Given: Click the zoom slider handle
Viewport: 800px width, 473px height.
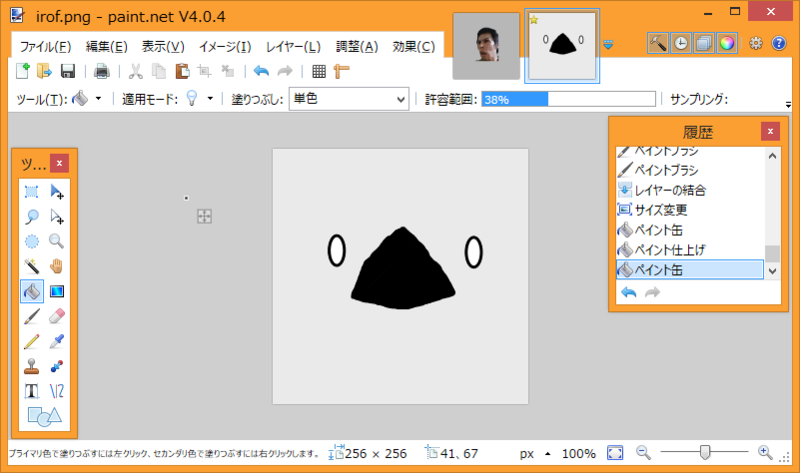Looking at the screenshot, I should coord(705,452).
